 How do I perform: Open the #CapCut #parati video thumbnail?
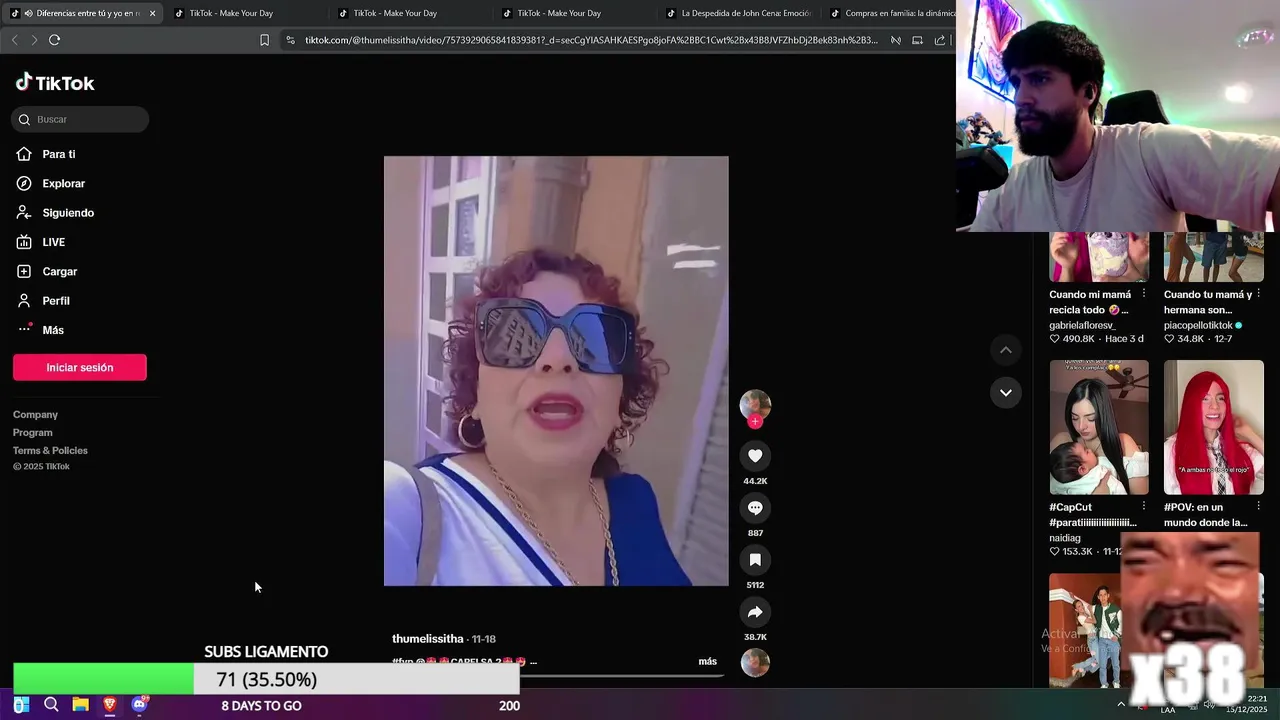(x=1099, y=427)
